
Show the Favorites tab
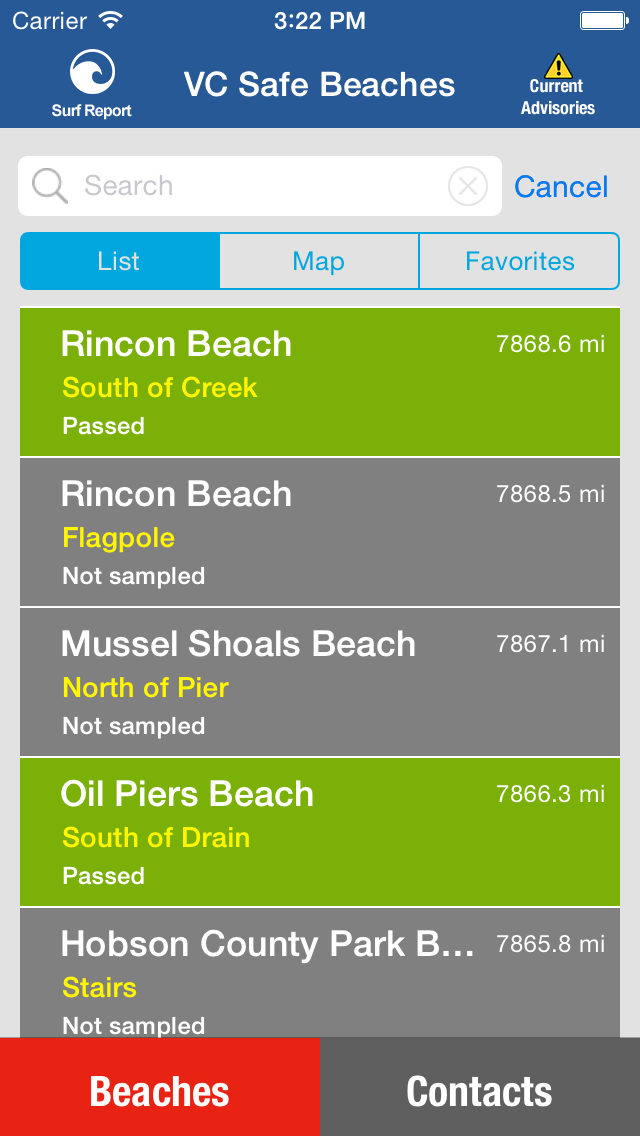tap(519, 261)
